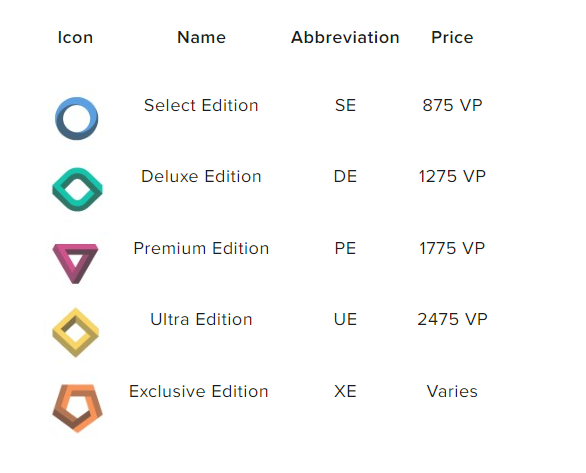Click the blue Select Edition ring icon
Viewport: 586px width, 473px height.
point(77,118)
